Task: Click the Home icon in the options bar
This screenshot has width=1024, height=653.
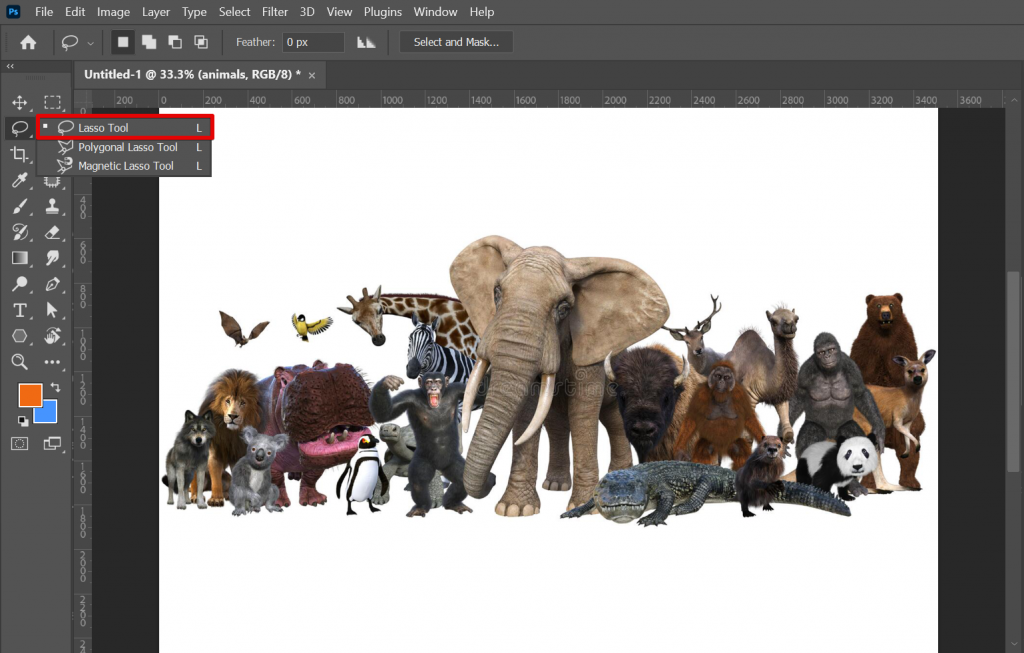Action: [x=27, y=42]
